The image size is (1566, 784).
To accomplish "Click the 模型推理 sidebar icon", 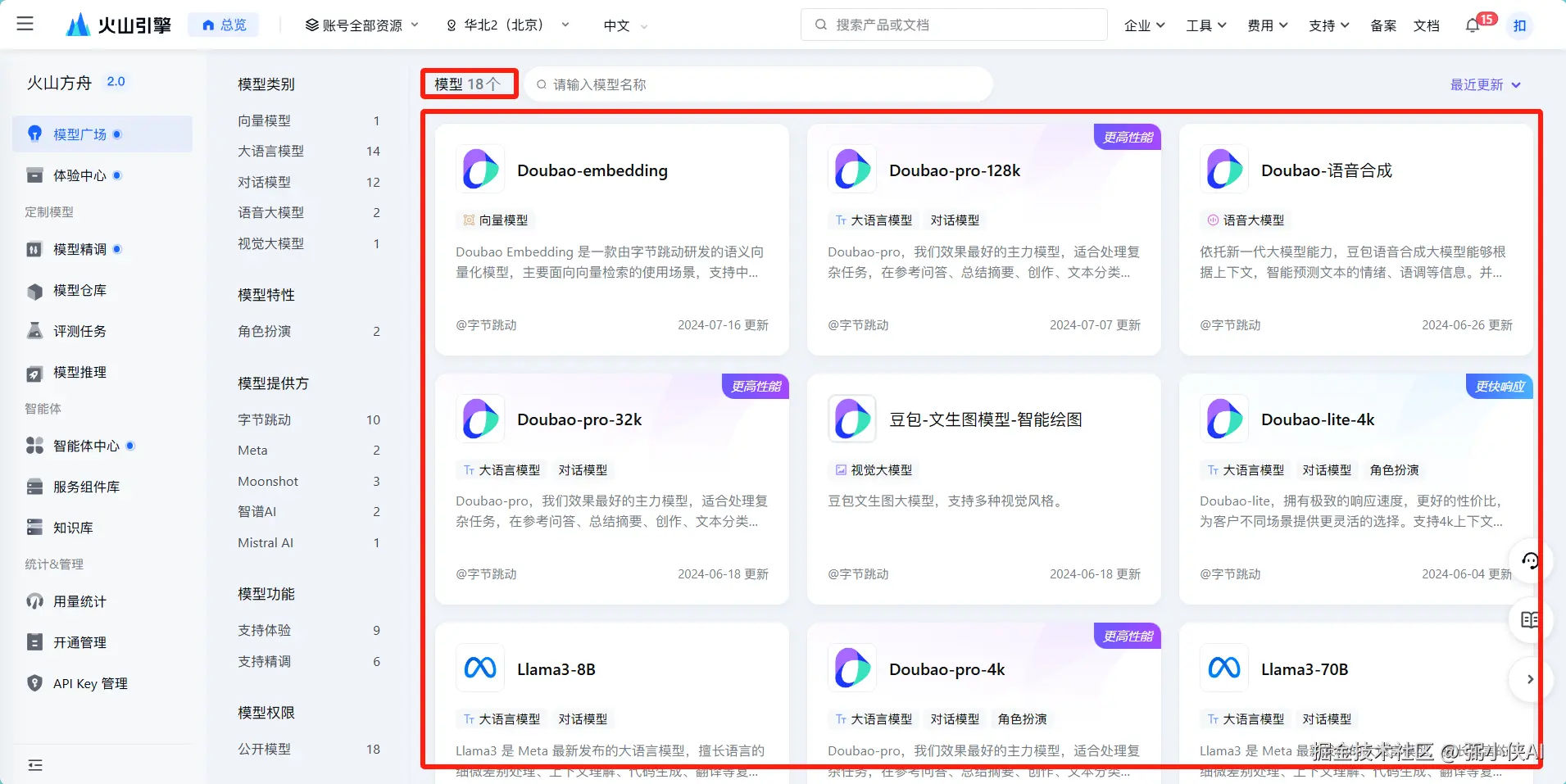I will click(x=34, y=373).
